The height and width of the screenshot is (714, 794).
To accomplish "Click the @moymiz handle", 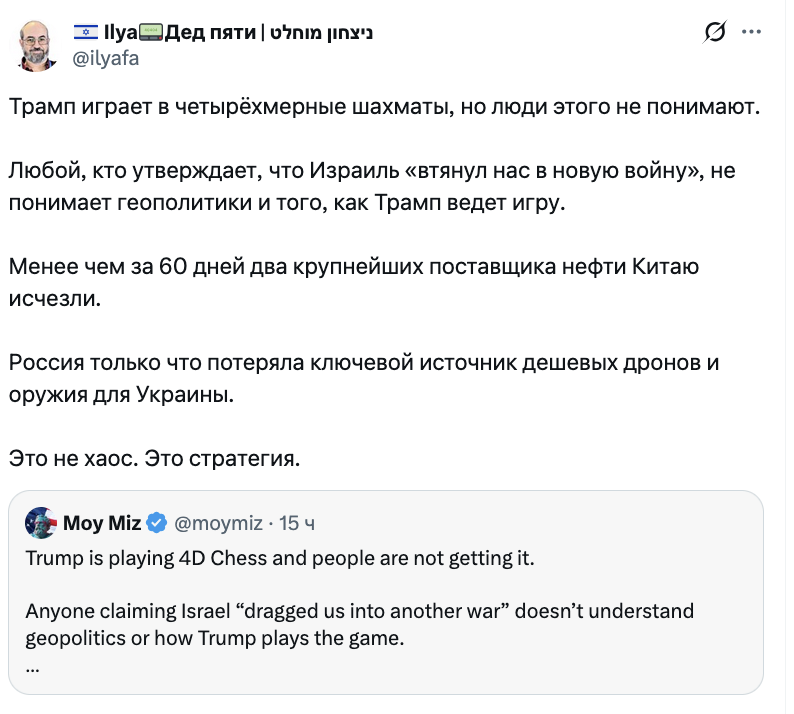I will coord(219,522).
